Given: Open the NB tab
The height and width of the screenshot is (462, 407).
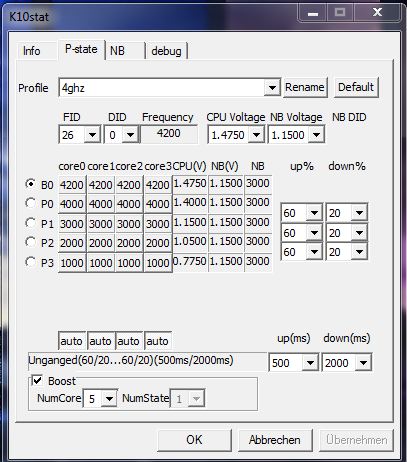Looking at the screenshot, I should pos(125,51).
